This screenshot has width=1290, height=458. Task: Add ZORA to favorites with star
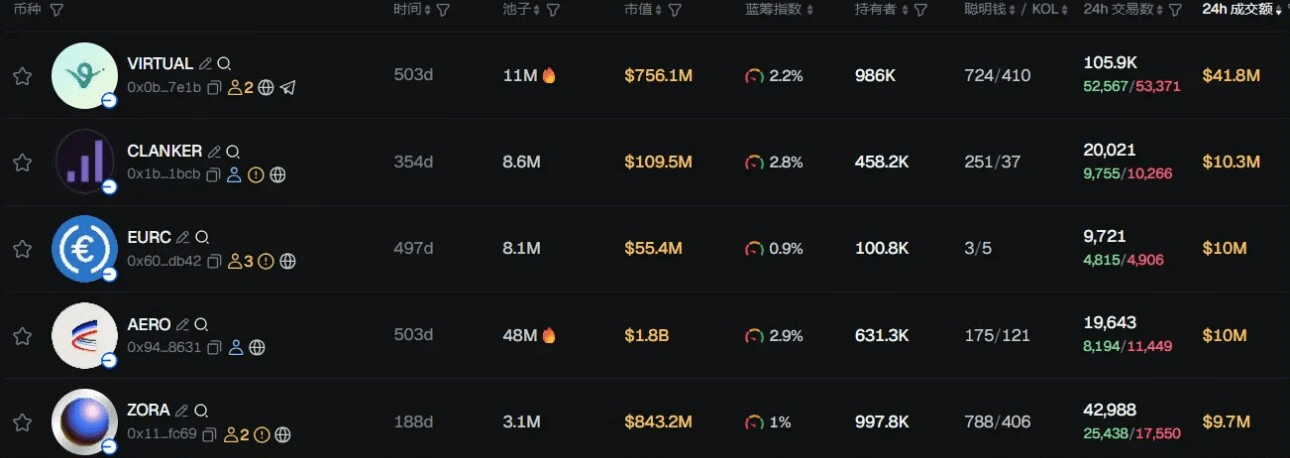point(22,423)
